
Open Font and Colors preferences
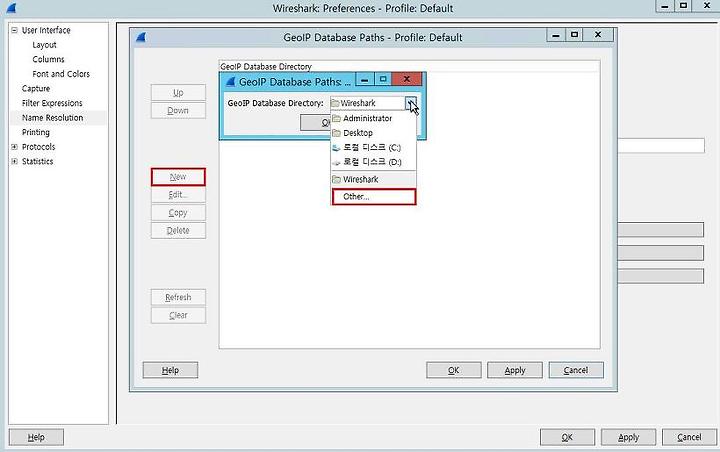click(x=61, y=74)
